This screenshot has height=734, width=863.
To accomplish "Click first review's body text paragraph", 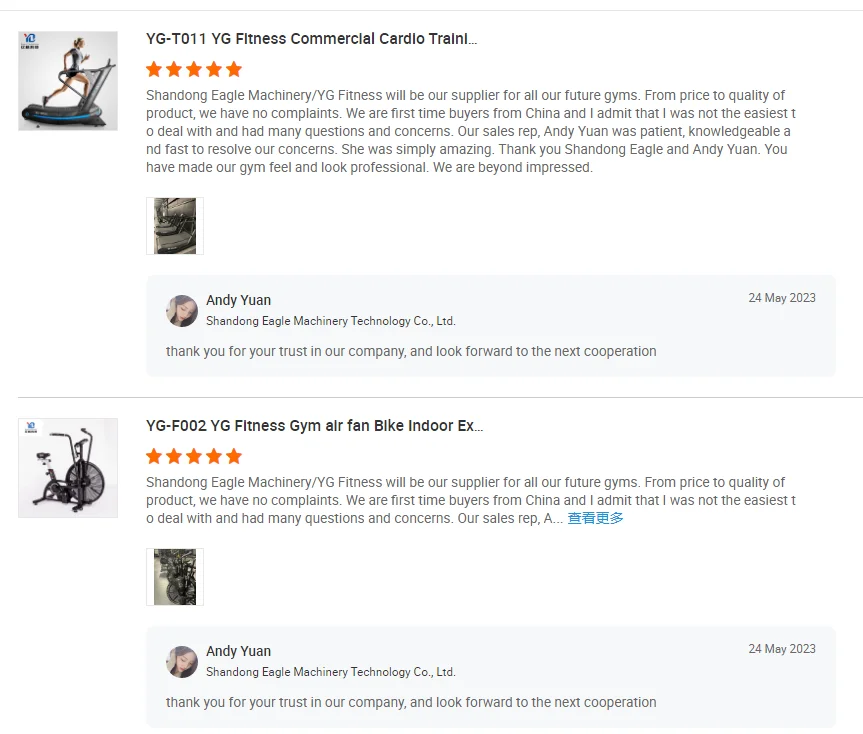I will coord(468,131).
